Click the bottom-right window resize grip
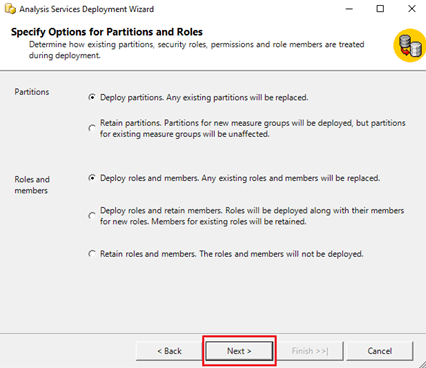Viewport: 426px width, 368px height. [422, 364]
